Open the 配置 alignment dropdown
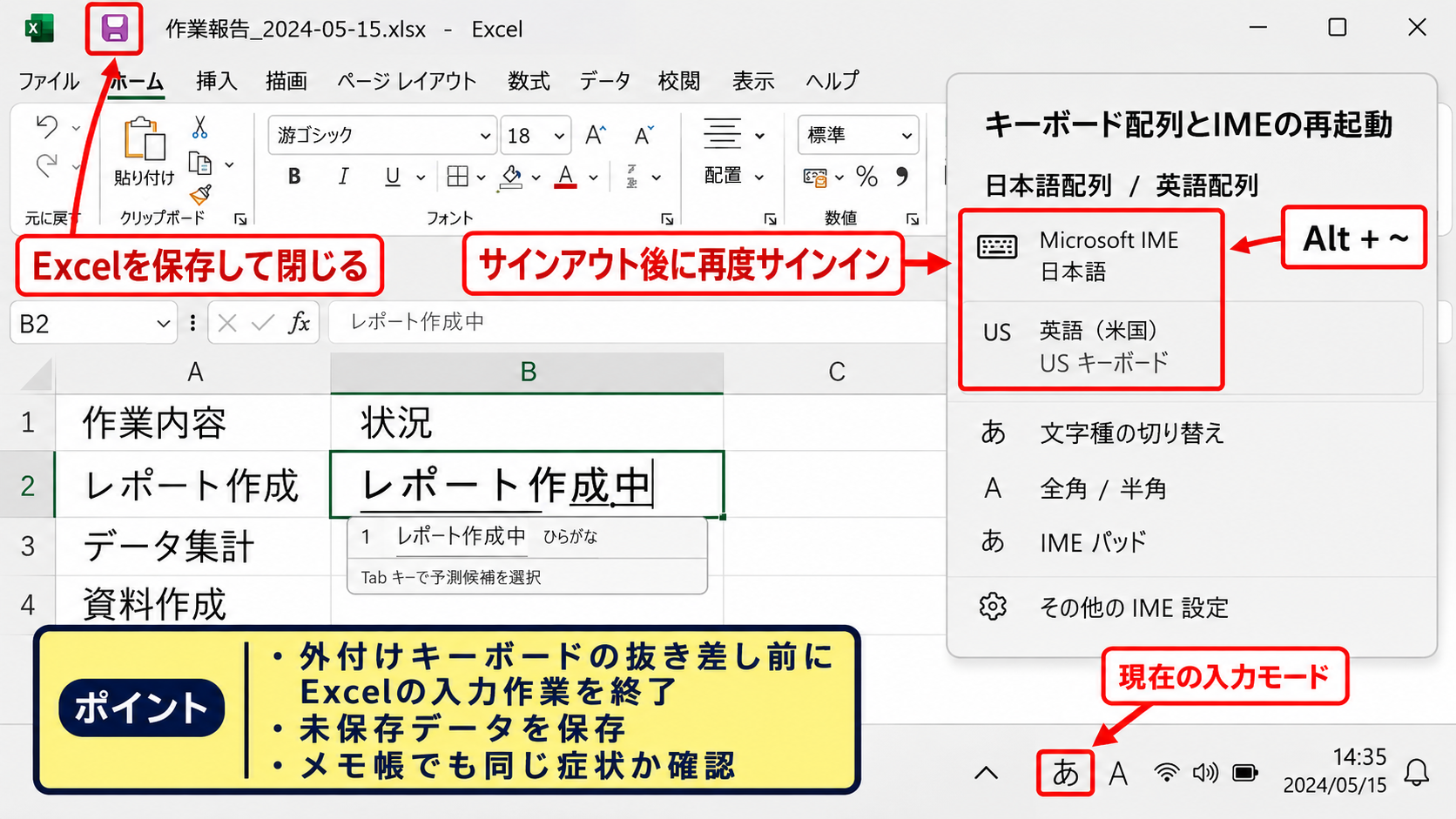 pyautogui.click(x=734, y=176)
